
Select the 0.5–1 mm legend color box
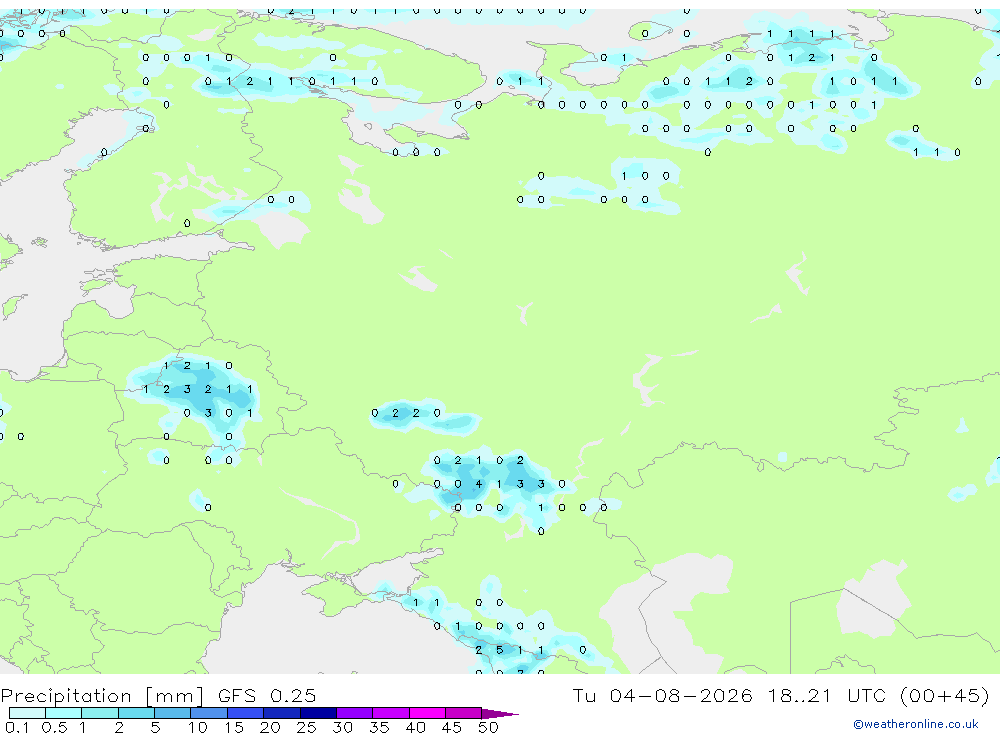pyautogui.click(x=64, y=713)
